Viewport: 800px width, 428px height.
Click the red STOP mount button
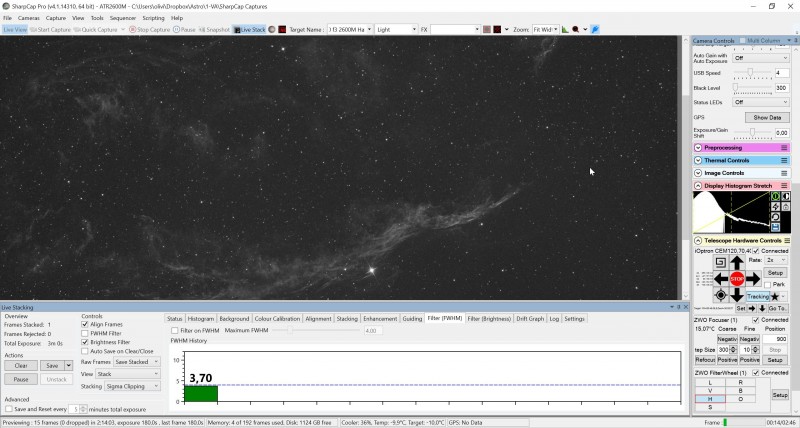coord(737,279)
